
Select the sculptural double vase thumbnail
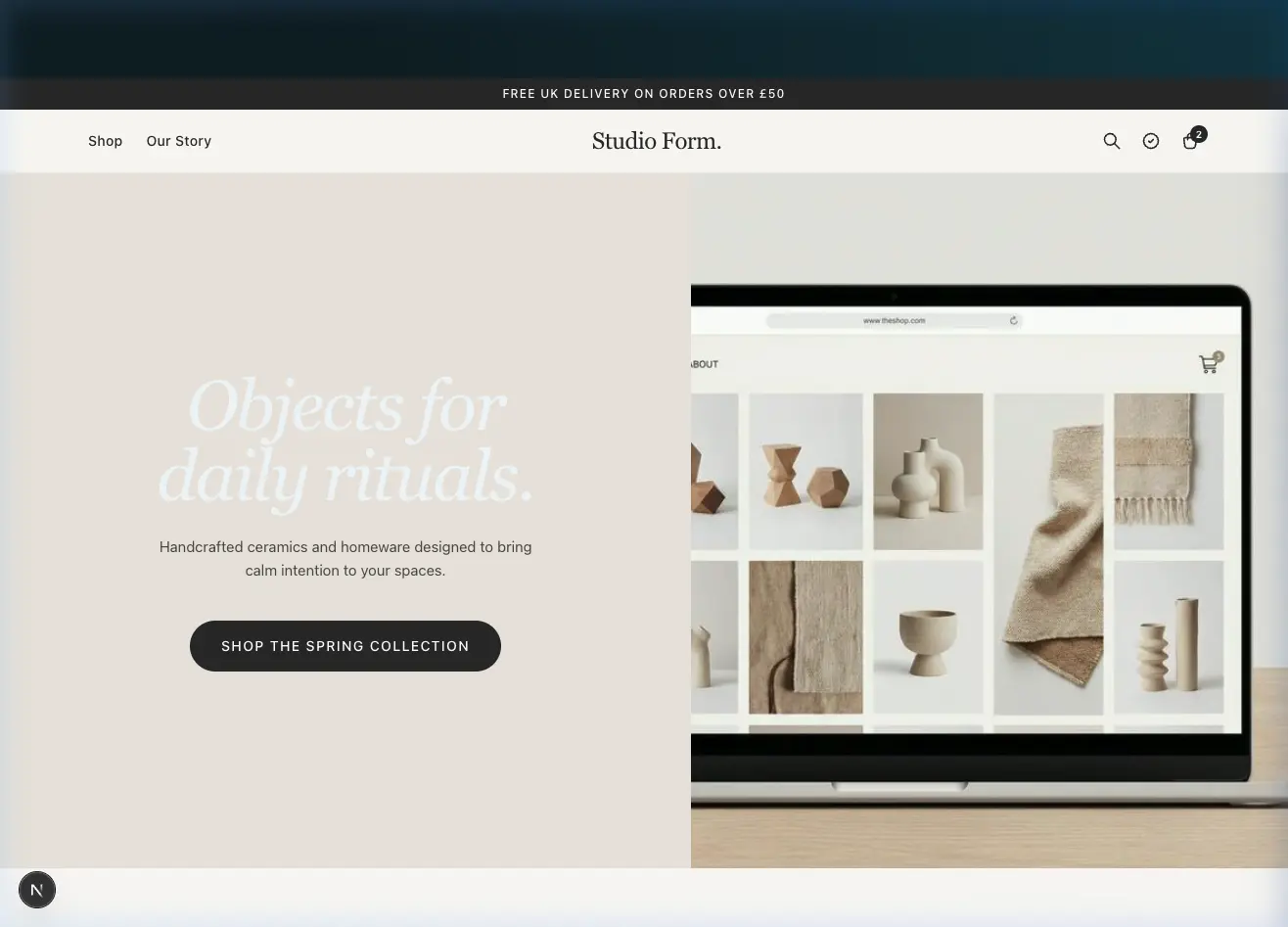point(928,471)
